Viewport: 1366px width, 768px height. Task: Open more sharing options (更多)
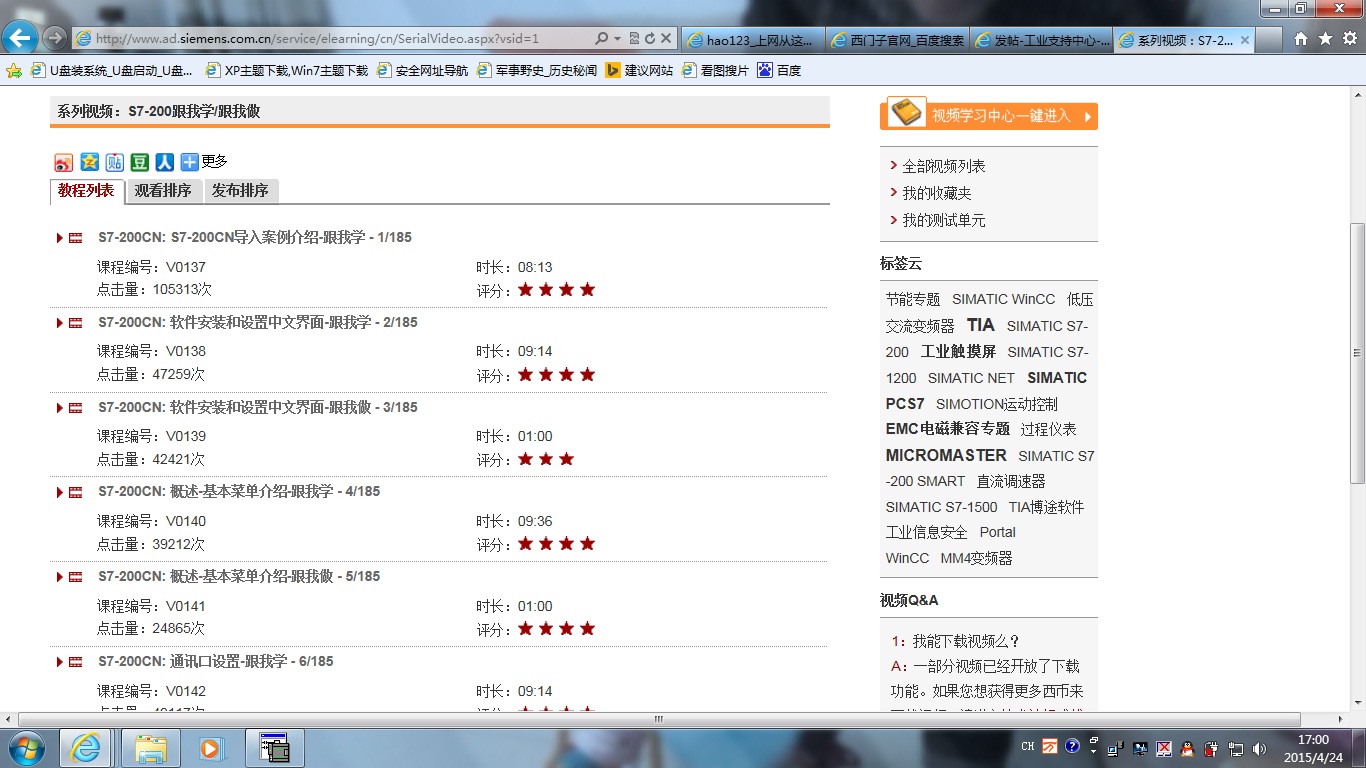204,162
